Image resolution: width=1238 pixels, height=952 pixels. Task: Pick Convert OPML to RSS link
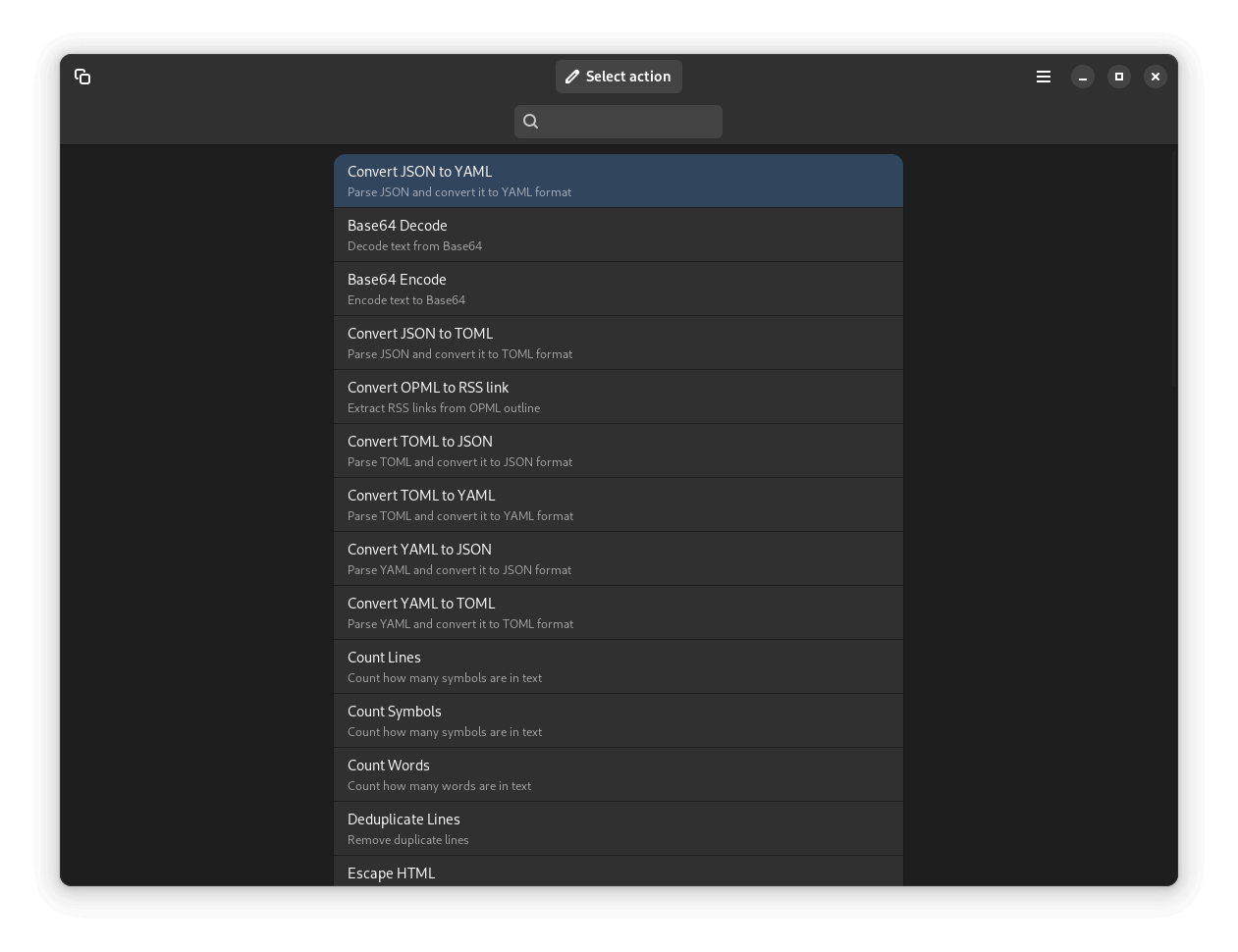coord(618,397)
